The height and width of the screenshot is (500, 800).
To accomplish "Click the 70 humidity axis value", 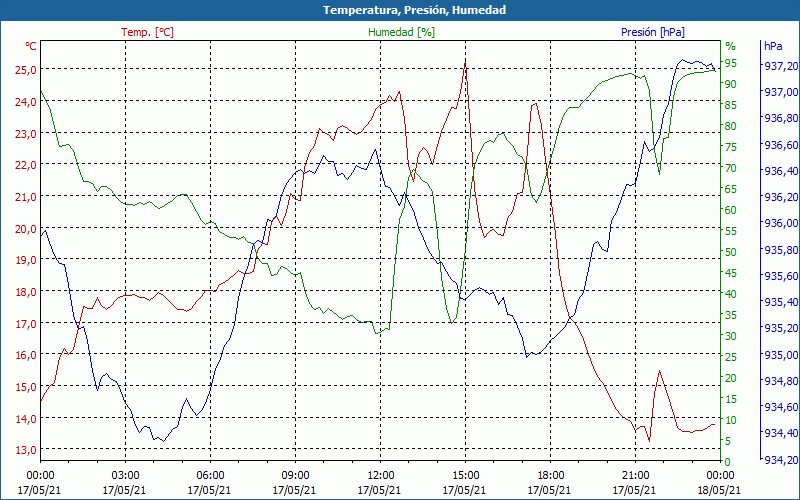I will pos(731,168).
